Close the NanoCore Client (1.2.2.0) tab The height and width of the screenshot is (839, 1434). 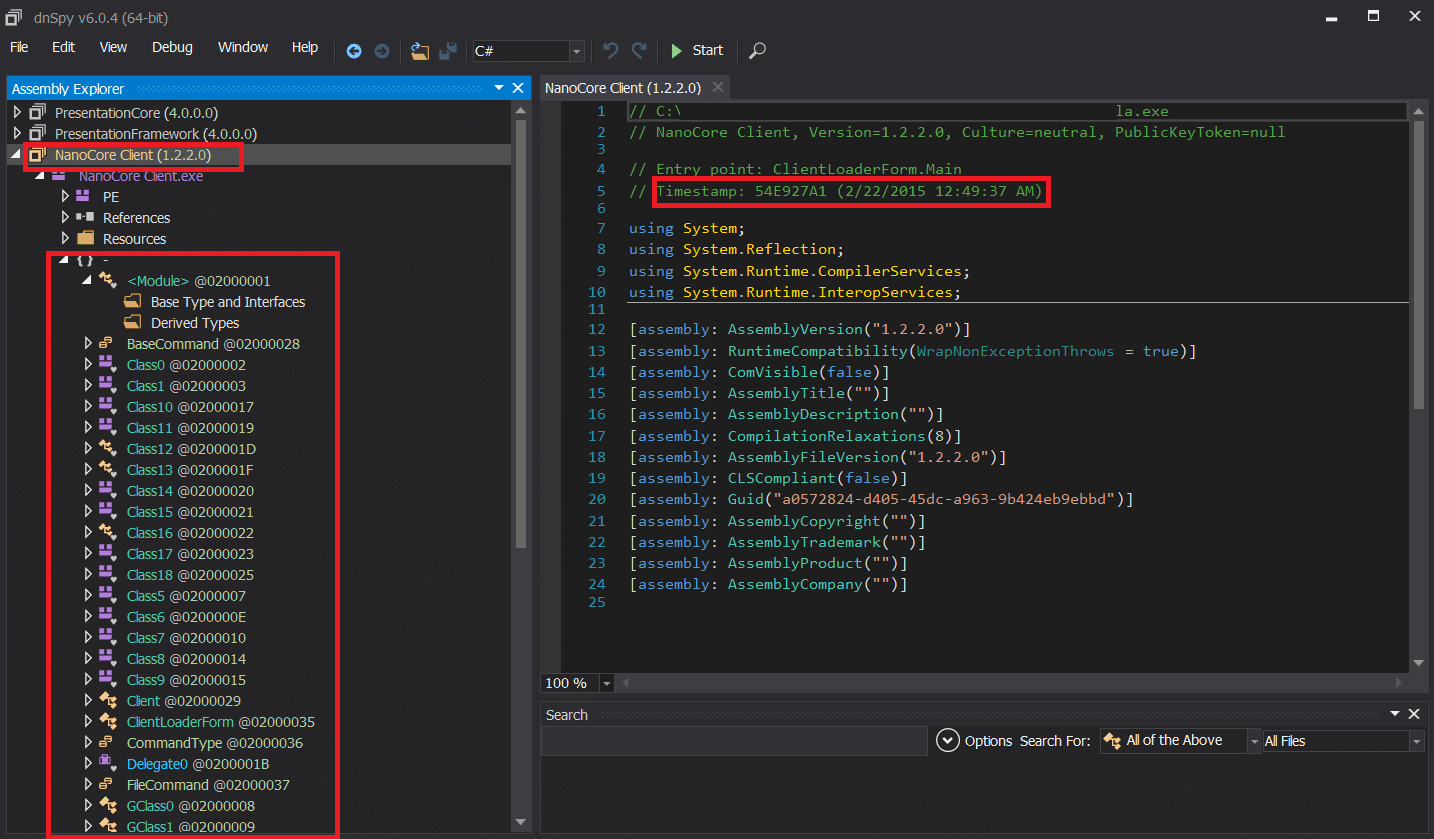pos(716,88)
